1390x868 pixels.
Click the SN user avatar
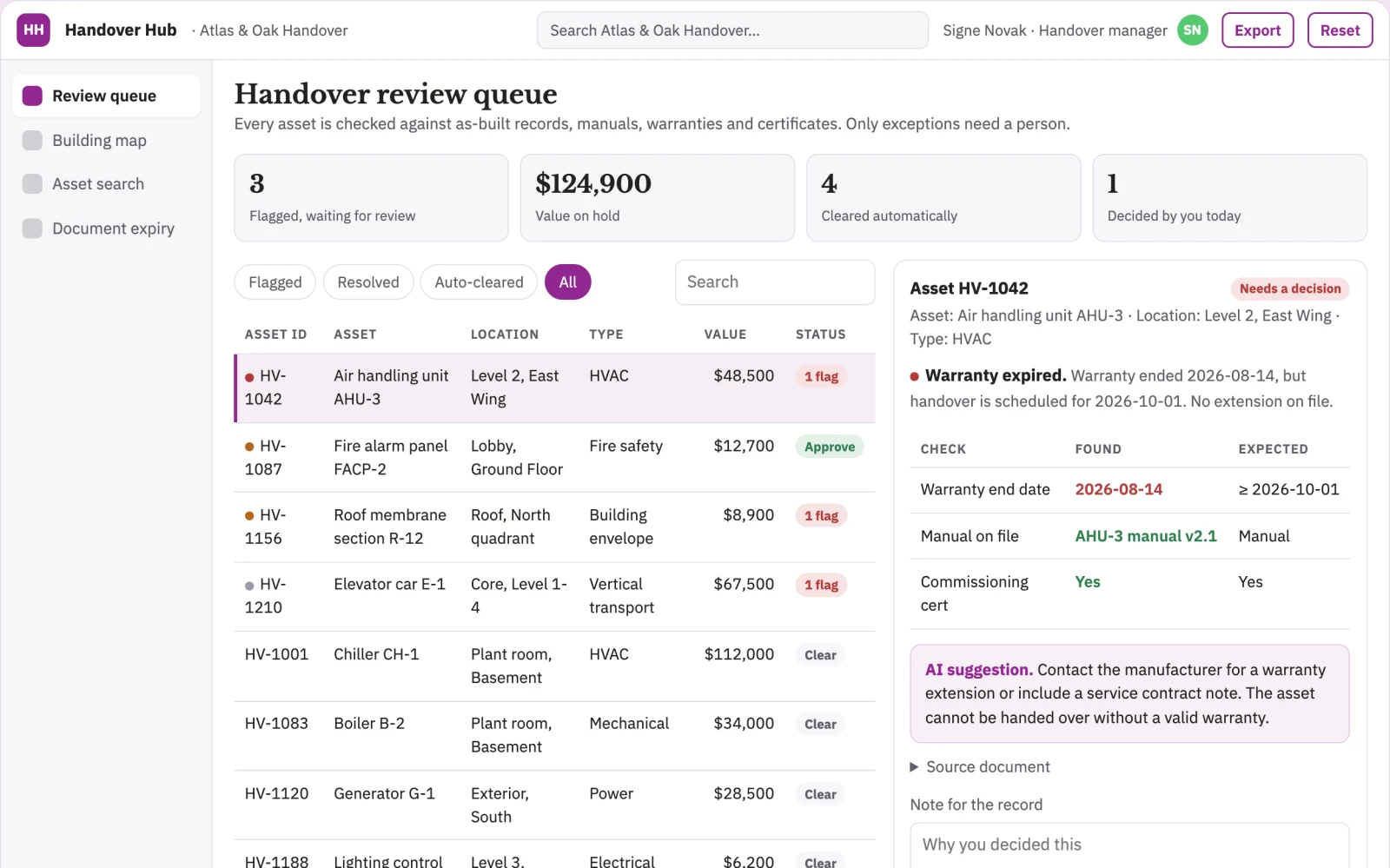pyautogui.click(x=1193, y=30)
